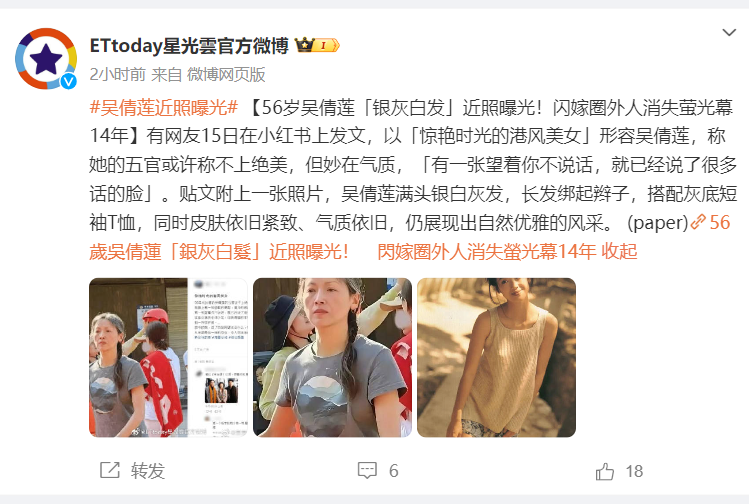The image size is (749, 504).
Task: Open third sepia vintage photo thumbnail
Action: click(496, 357)
